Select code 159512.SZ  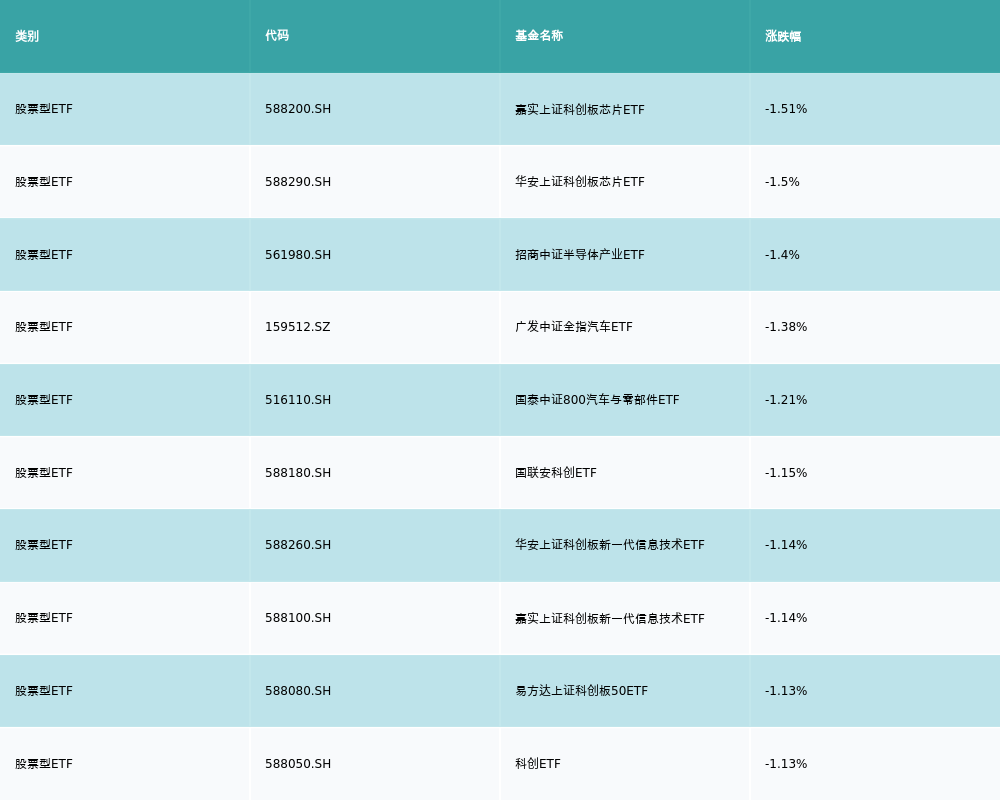tap(298, 327)
